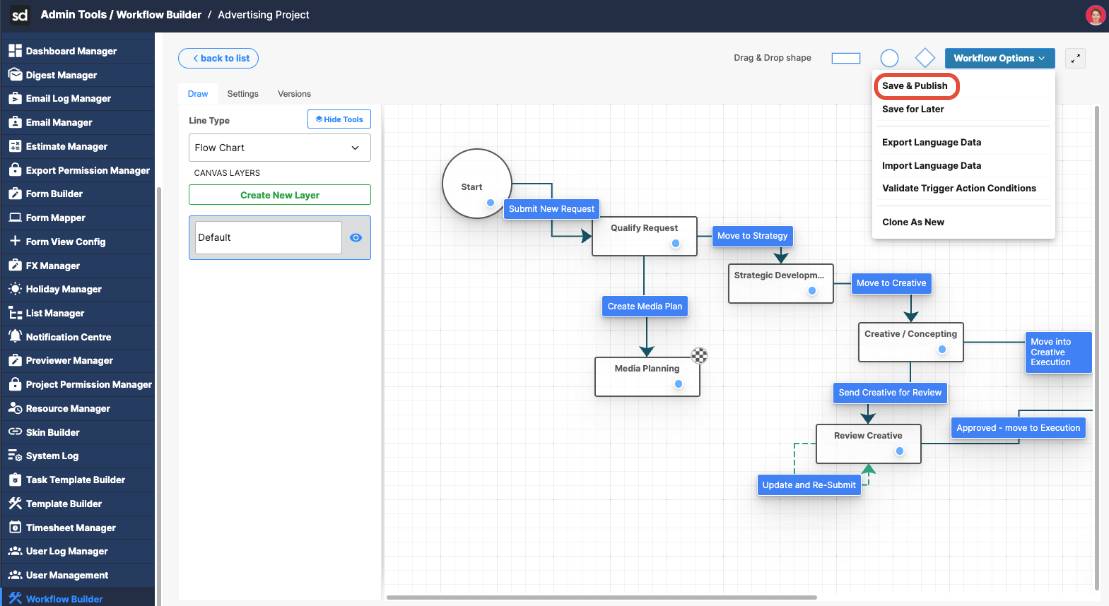Click the Export Permission Manager lock icon
This screenshot has width=1109, height=606.
[x=15, y=170]
